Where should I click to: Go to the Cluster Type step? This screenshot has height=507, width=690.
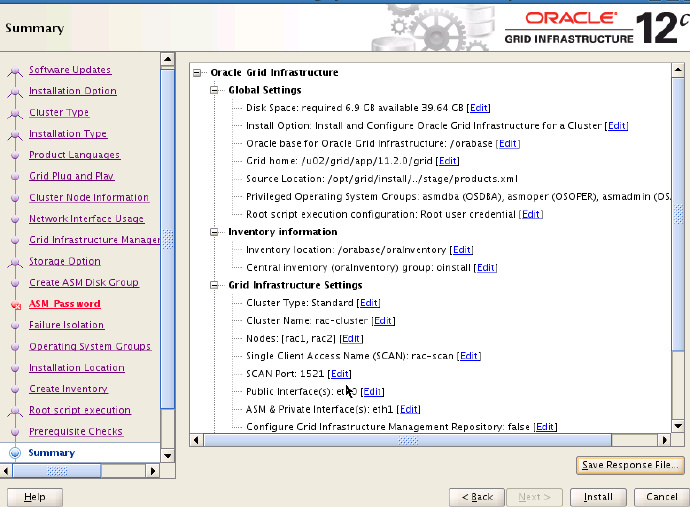tap(59, 112)
